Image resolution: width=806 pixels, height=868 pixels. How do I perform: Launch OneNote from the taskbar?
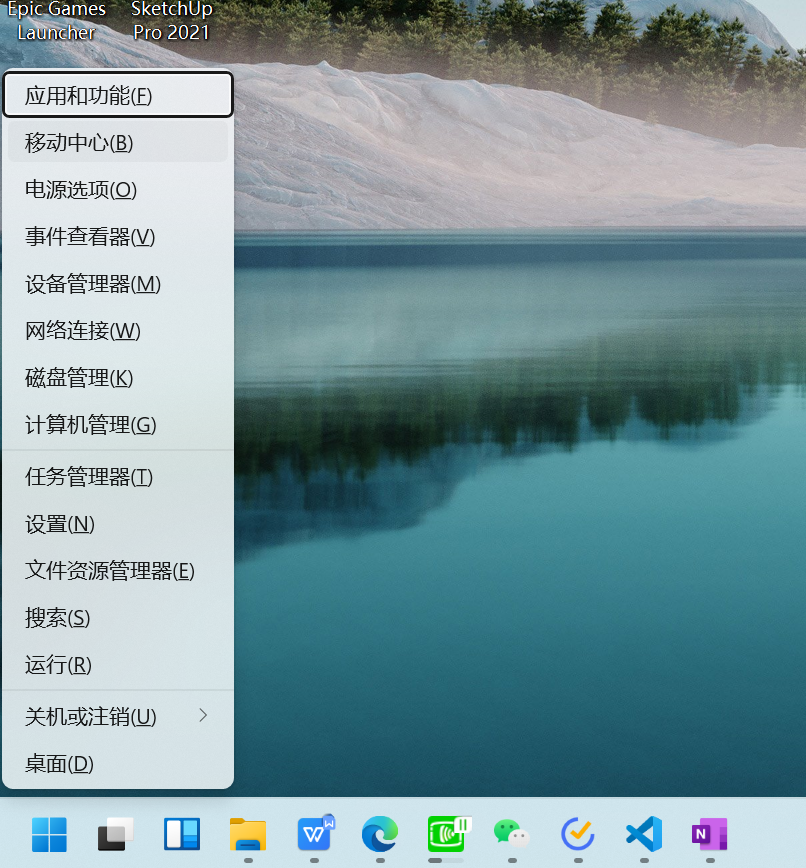click(709, 834)
